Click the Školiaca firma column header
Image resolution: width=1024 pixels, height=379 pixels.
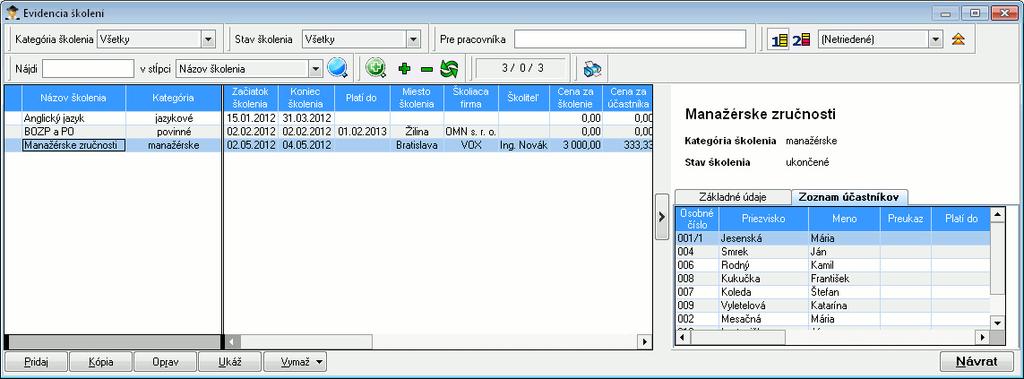tap(470, 98)
